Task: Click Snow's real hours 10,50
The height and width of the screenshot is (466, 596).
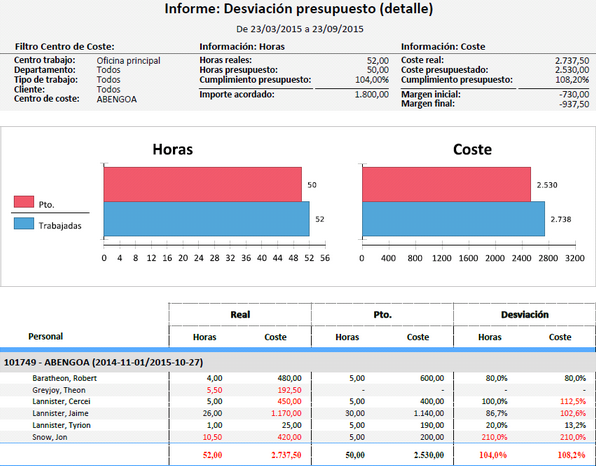Action: coord(212,437)
